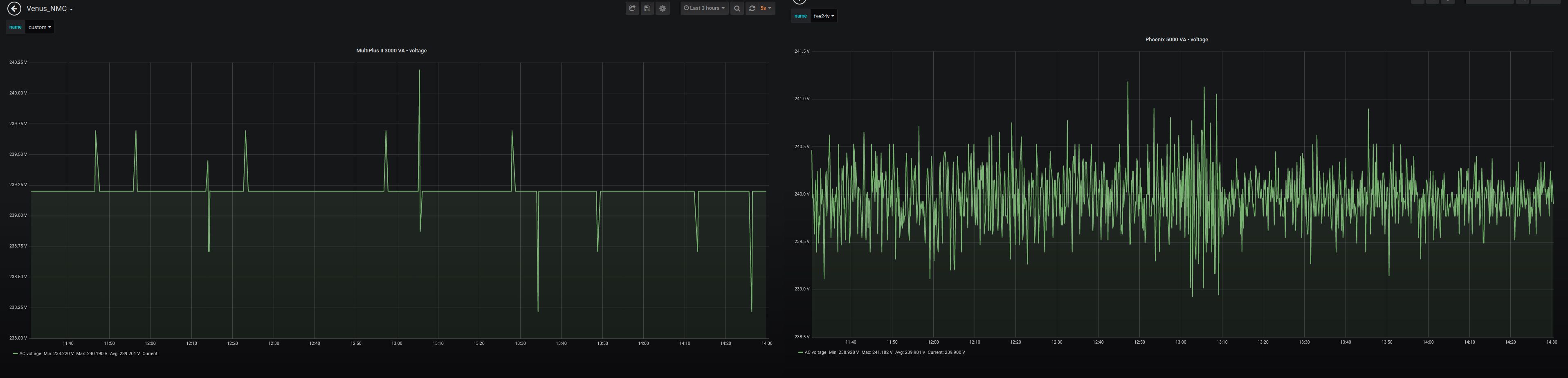Click the refresh dashboard icon
1568x378 pixels.
[752, 9]
